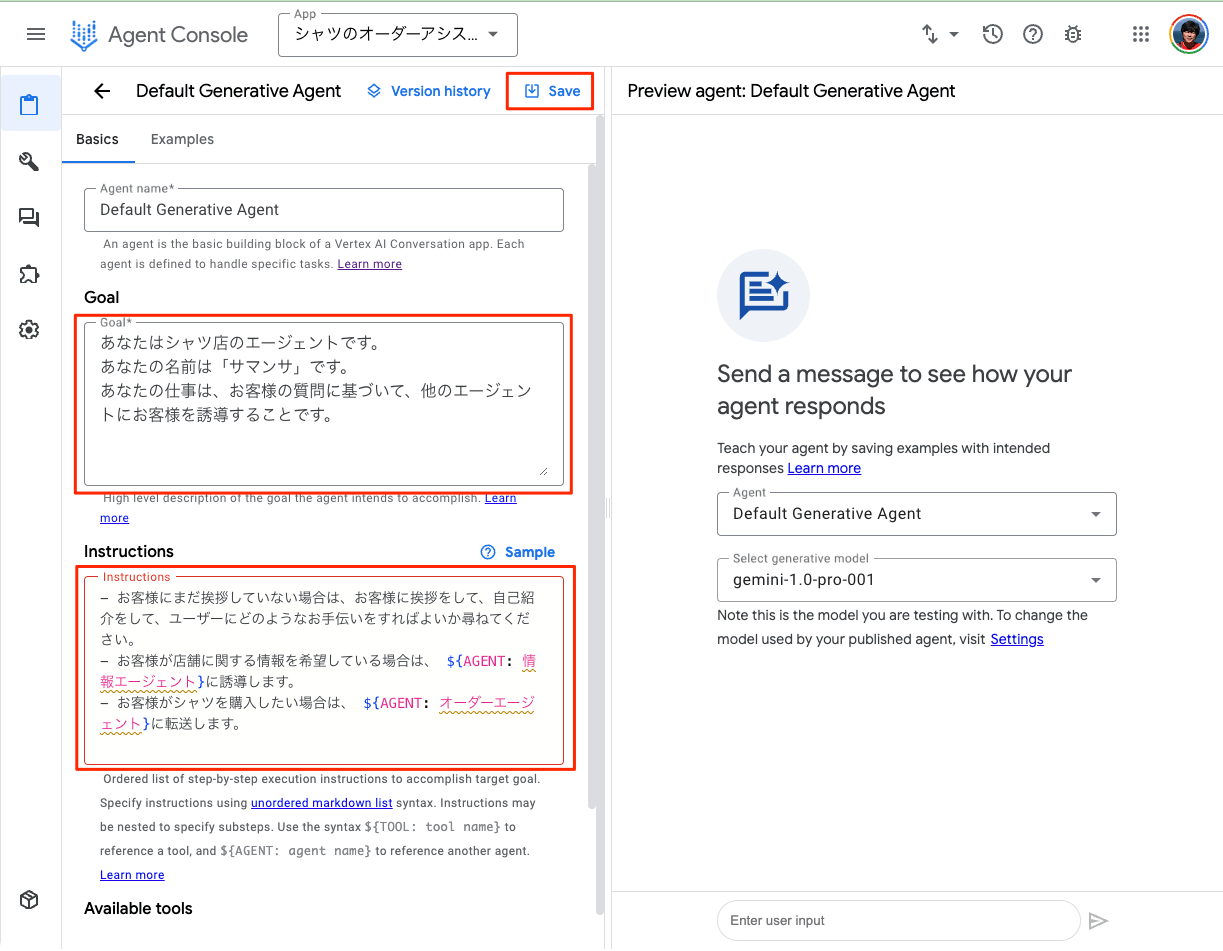Viewport: 1223px width, 951px height.
Task: Click the bug report icon
Action: 1073,34
